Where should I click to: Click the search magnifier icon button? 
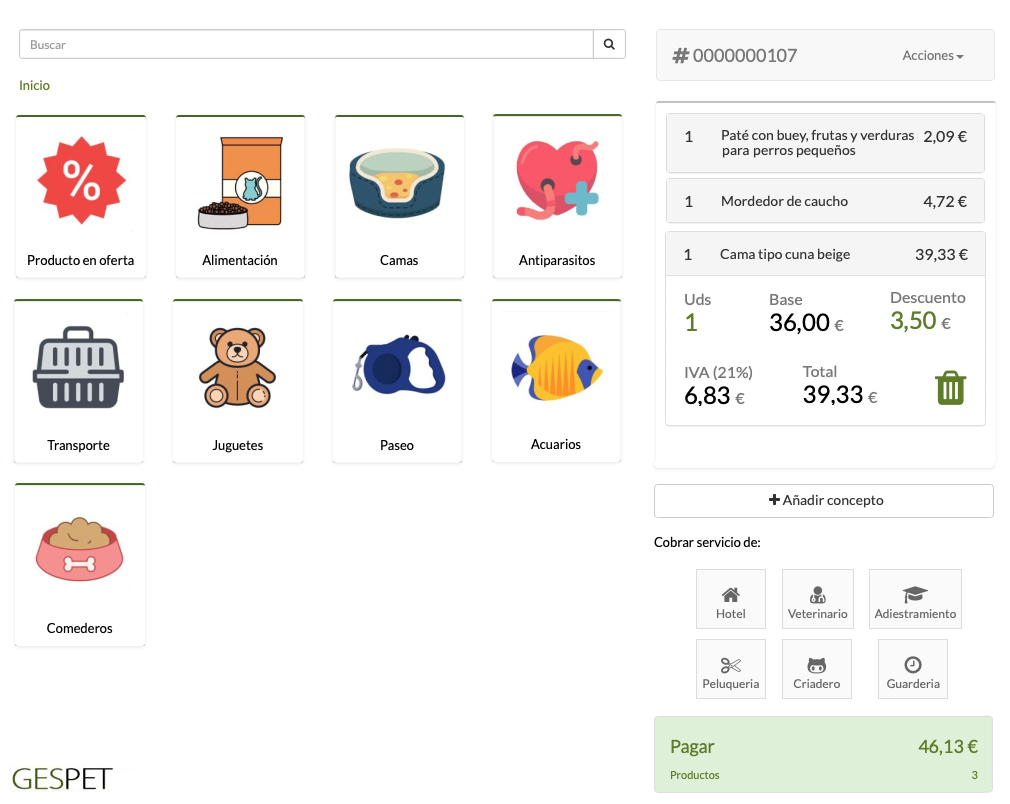pos(609,45)
